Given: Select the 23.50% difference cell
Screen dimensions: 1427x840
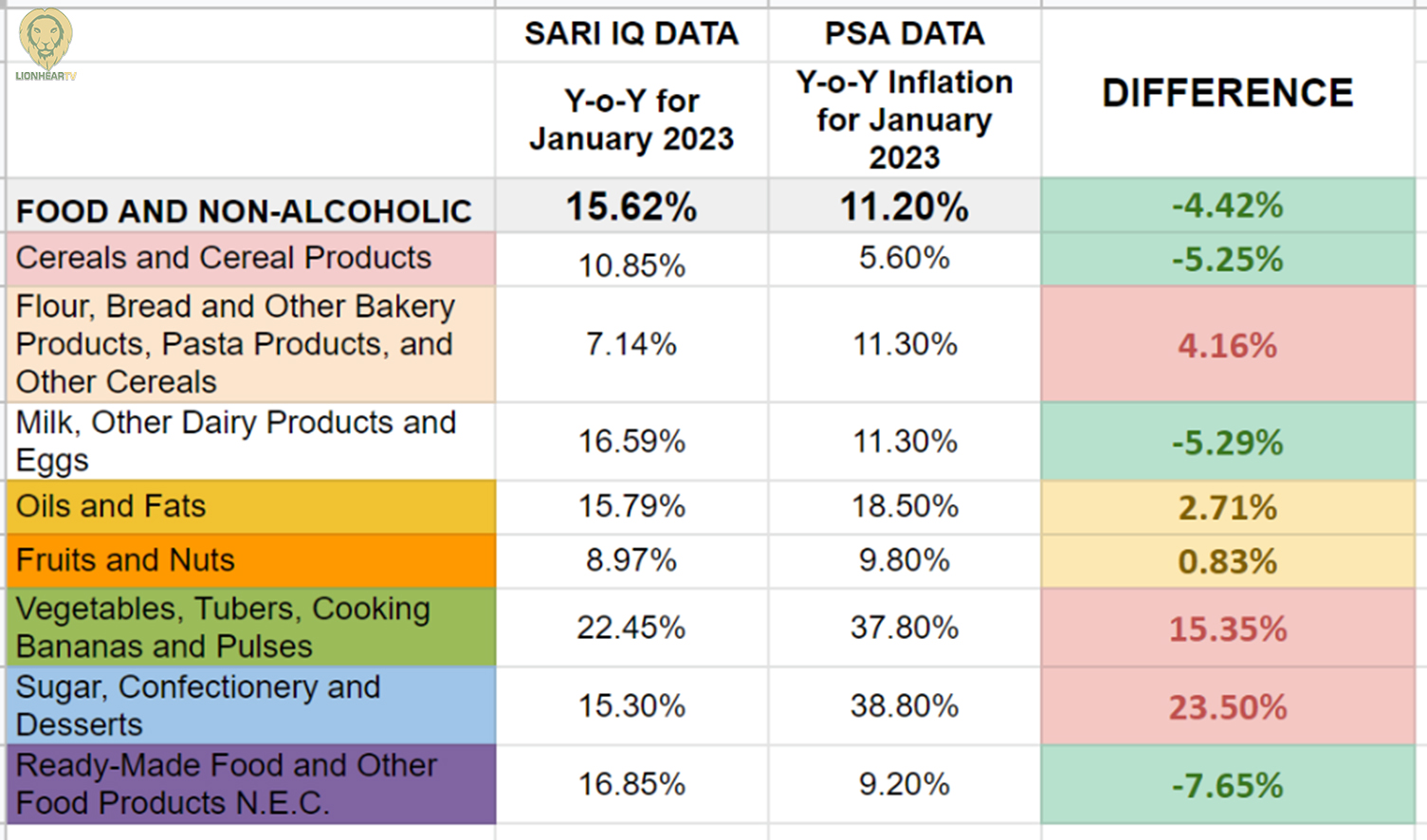Looking at the screenshot, I should point(1228,707).
